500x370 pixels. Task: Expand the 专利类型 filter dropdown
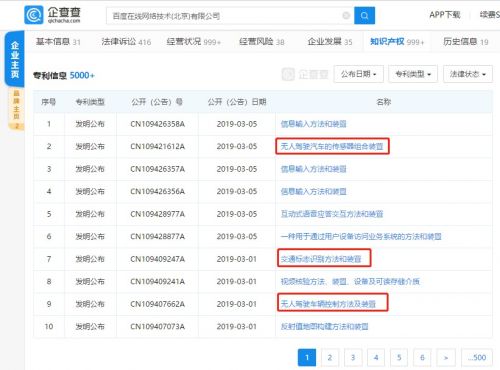pos(413,74)
